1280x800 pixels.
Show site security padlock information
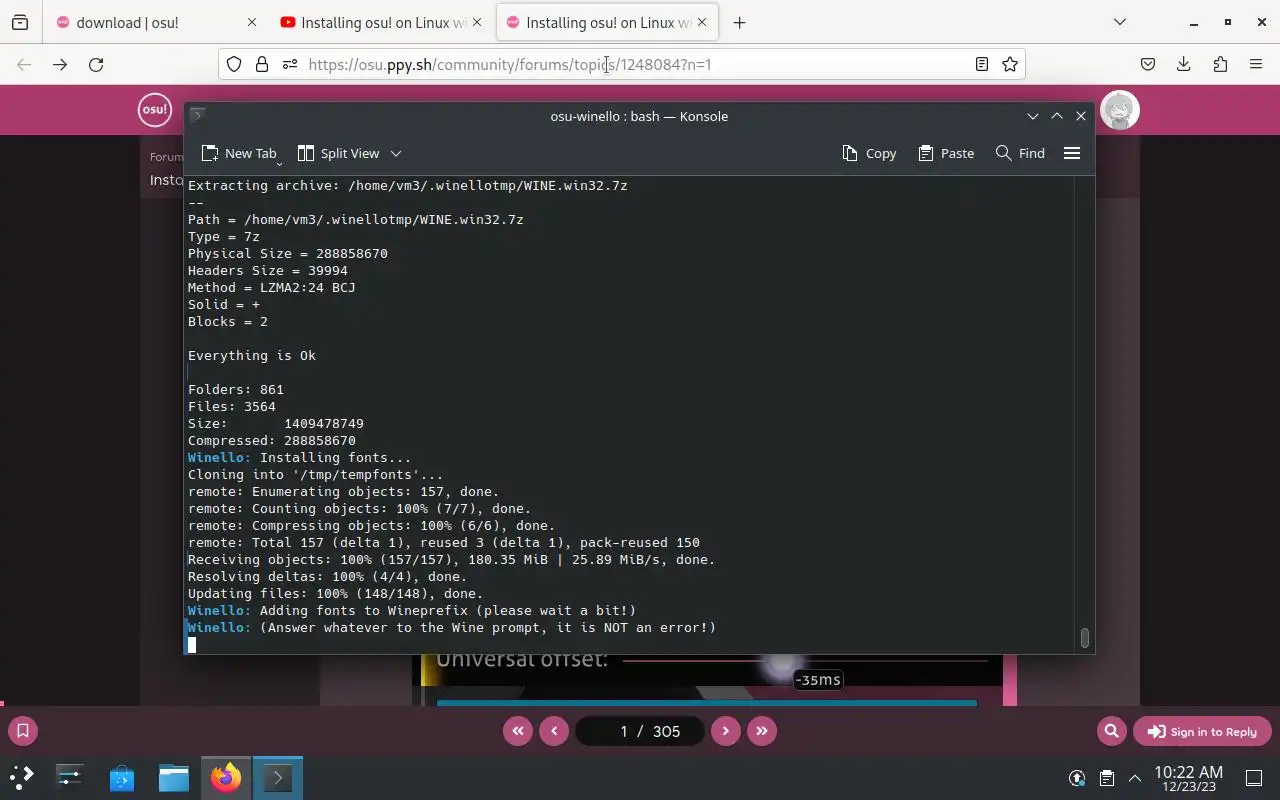(262, 64)
